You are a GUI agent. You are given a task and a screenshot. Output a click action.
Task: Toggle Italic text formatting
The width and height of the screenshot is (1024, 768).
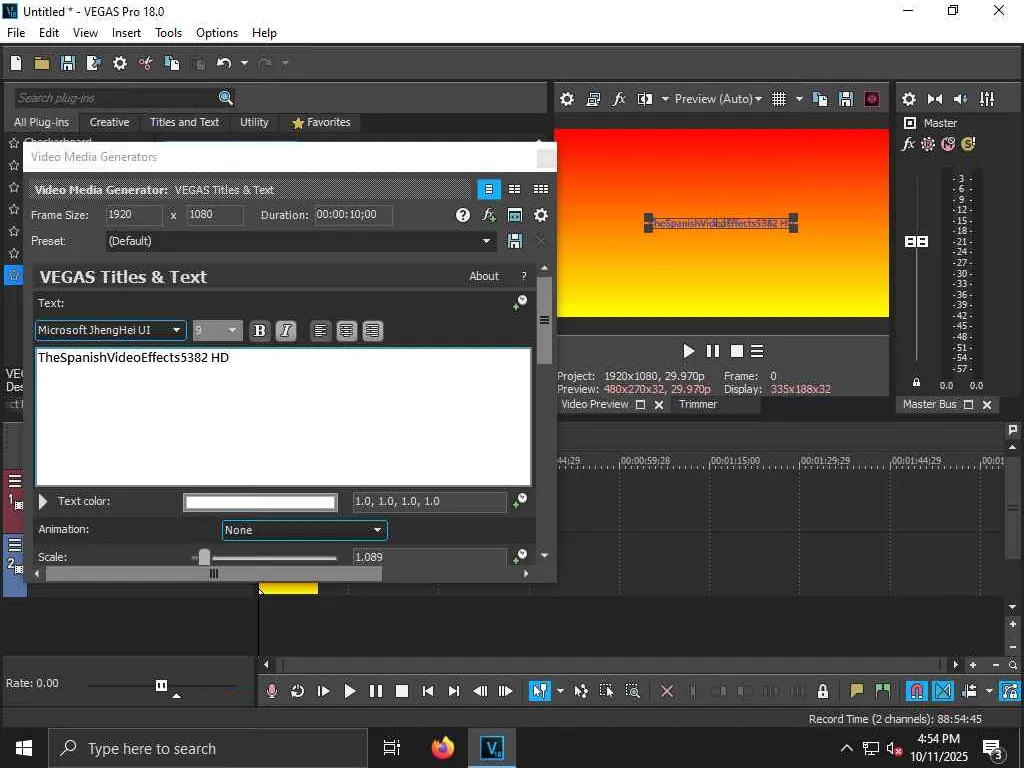click(285, 331)
